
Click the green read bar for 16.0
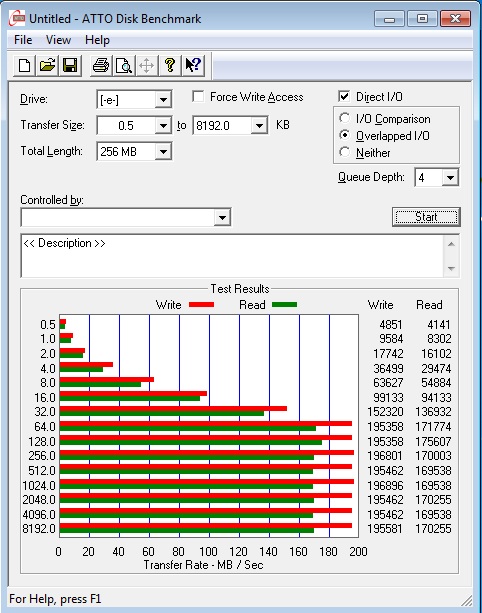[130, 399]
